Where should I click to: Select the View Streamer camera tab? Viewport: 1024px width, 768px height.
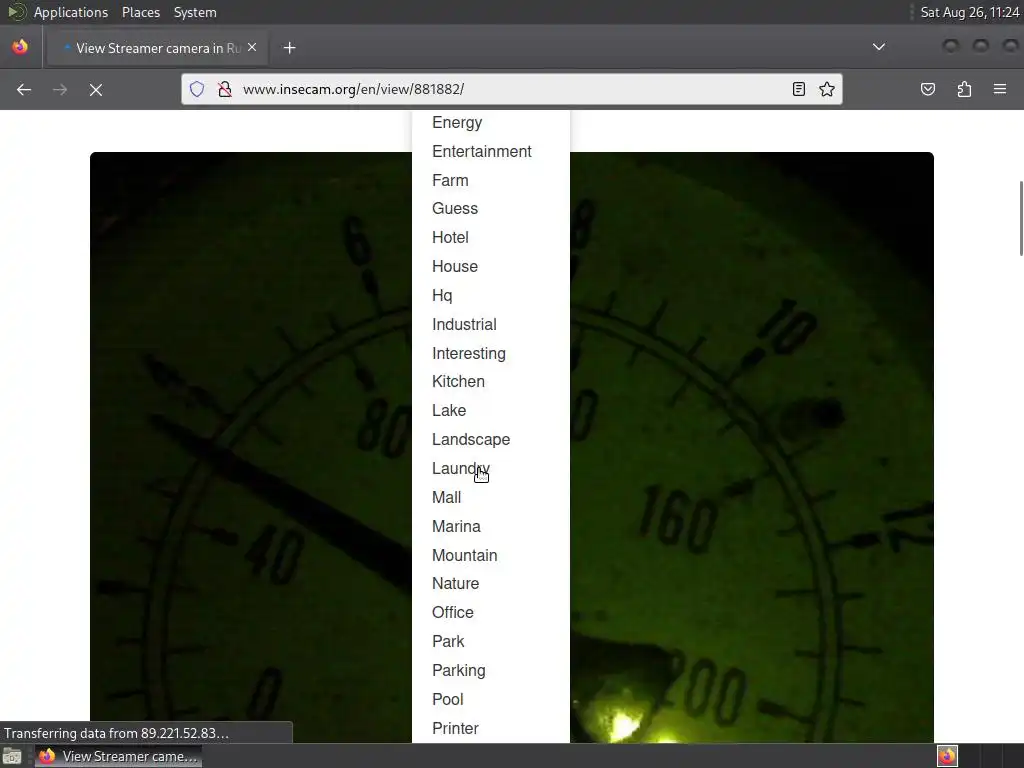coord(157,48)
